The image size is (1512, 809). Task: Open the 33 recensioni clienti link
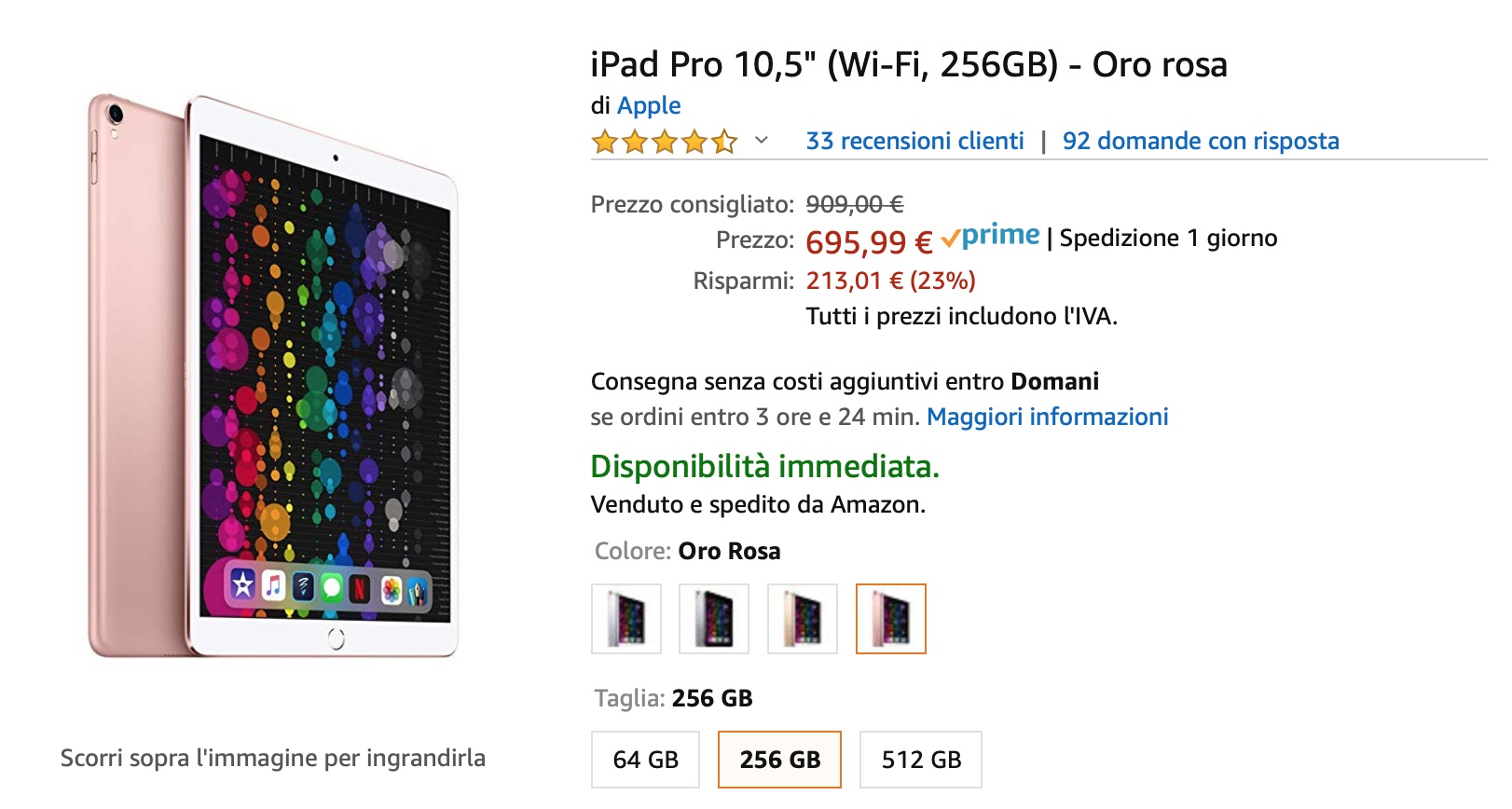click(x=915, y=141)
